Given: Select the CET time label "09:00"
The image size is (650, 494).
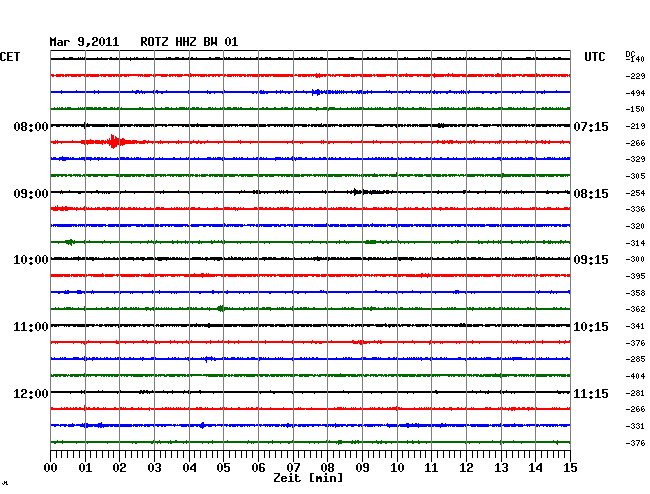Looking at the screenshot, I should [31, 194].
